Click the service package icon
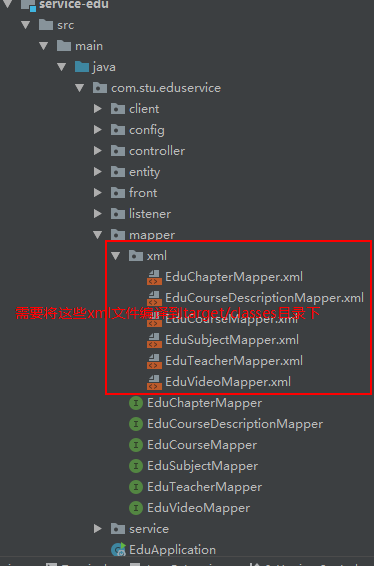This screenshot has height=566, width=374. pyautogui.click(x=118, y=528)
